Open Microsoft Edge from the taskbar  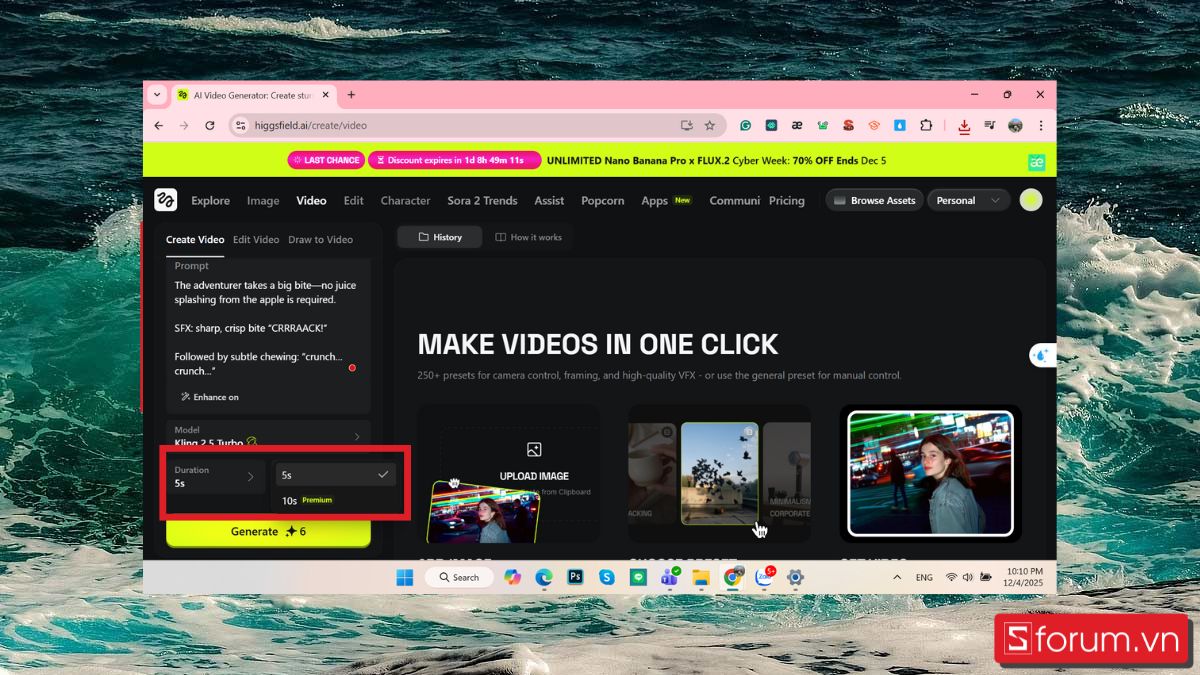(544, 577)
